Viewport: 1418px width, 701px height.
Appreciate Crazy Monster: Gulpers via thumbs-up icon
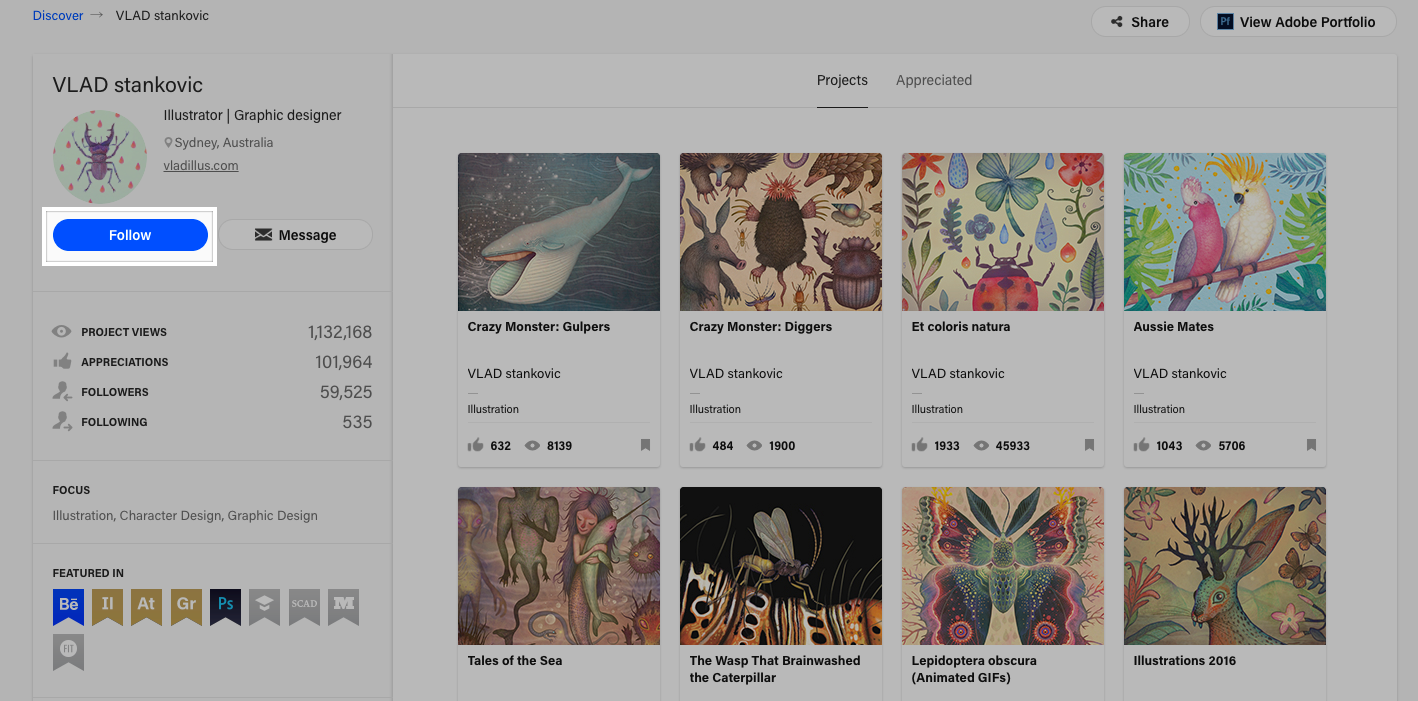[475, 445]
